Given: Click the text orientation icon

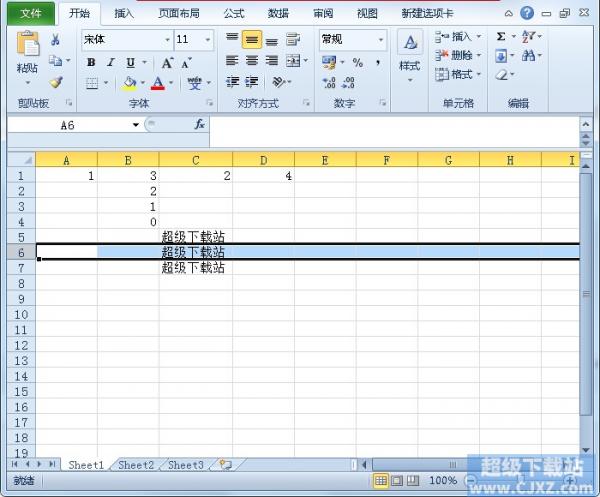Looking at the screenshot, I should (279, 82).
